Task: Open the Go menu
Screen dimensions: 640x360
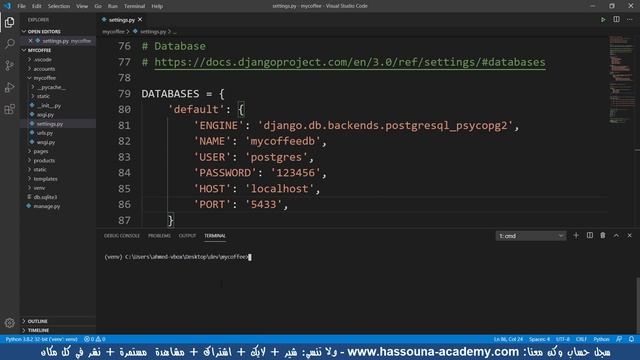Action: click(x=98, y=6)
